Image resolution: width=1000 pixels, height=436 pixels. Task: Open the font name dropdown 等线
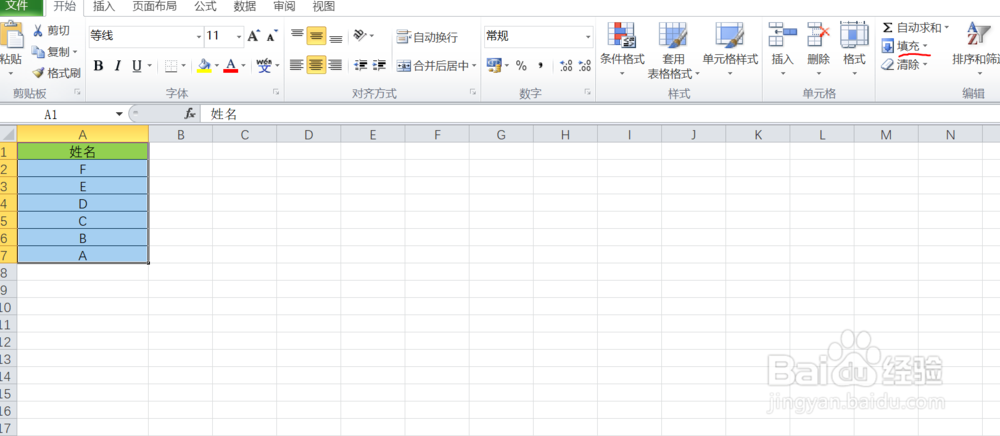click(199, 36)
